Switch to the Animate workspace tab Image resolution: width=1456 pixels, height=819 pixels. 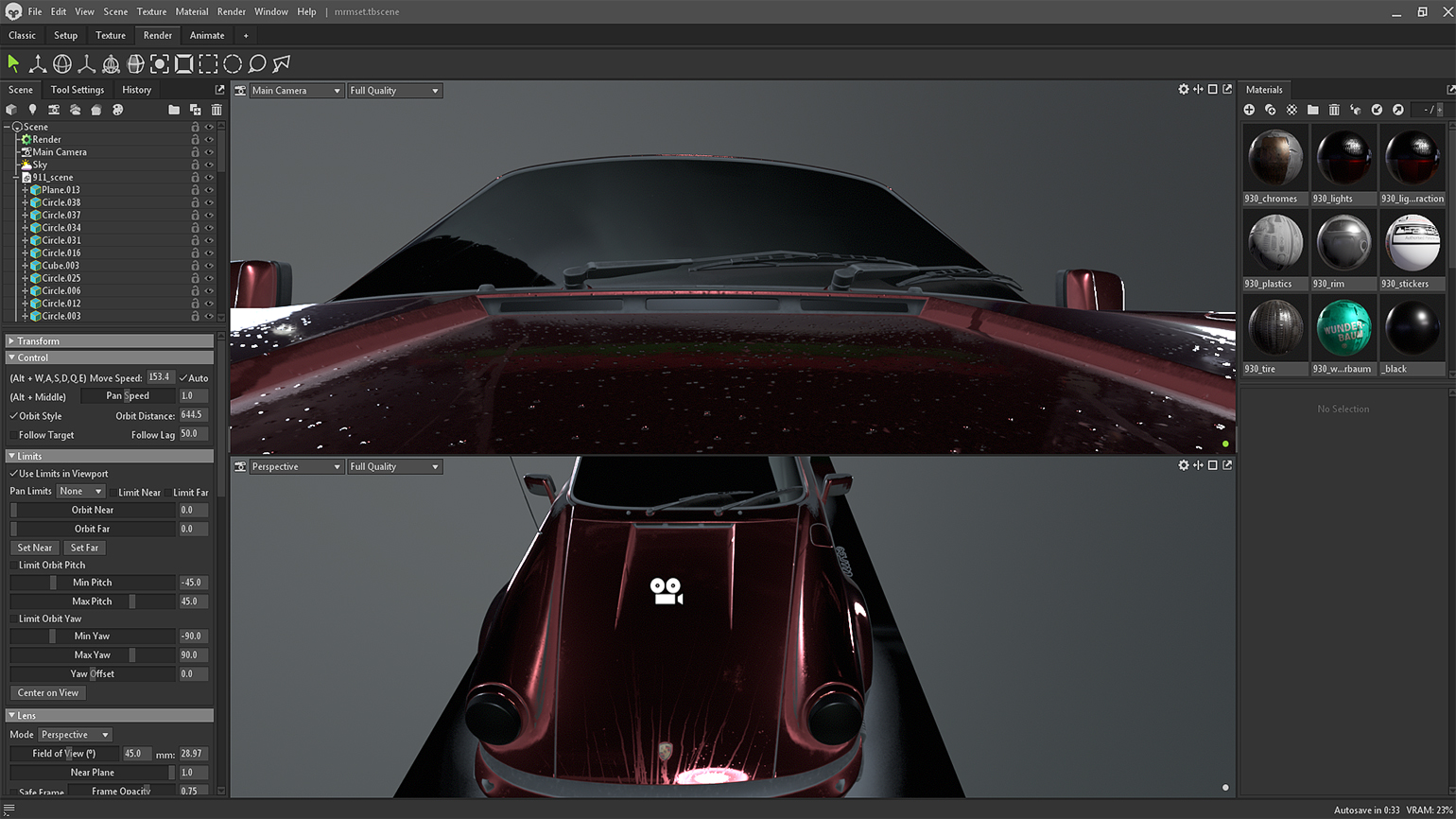coord(206,35)
